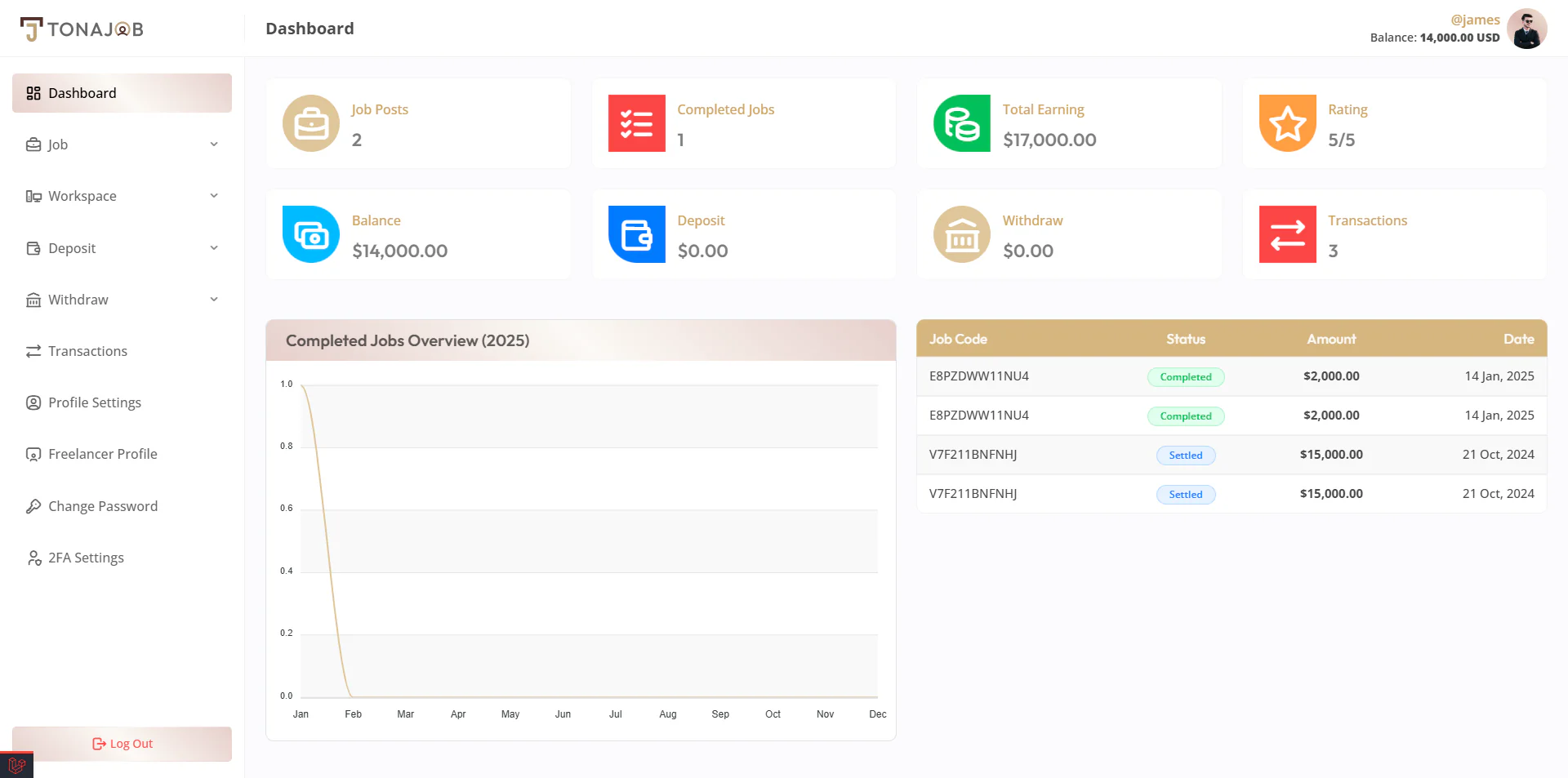Click the Job Posts briefcase icon

click(311, 123)
